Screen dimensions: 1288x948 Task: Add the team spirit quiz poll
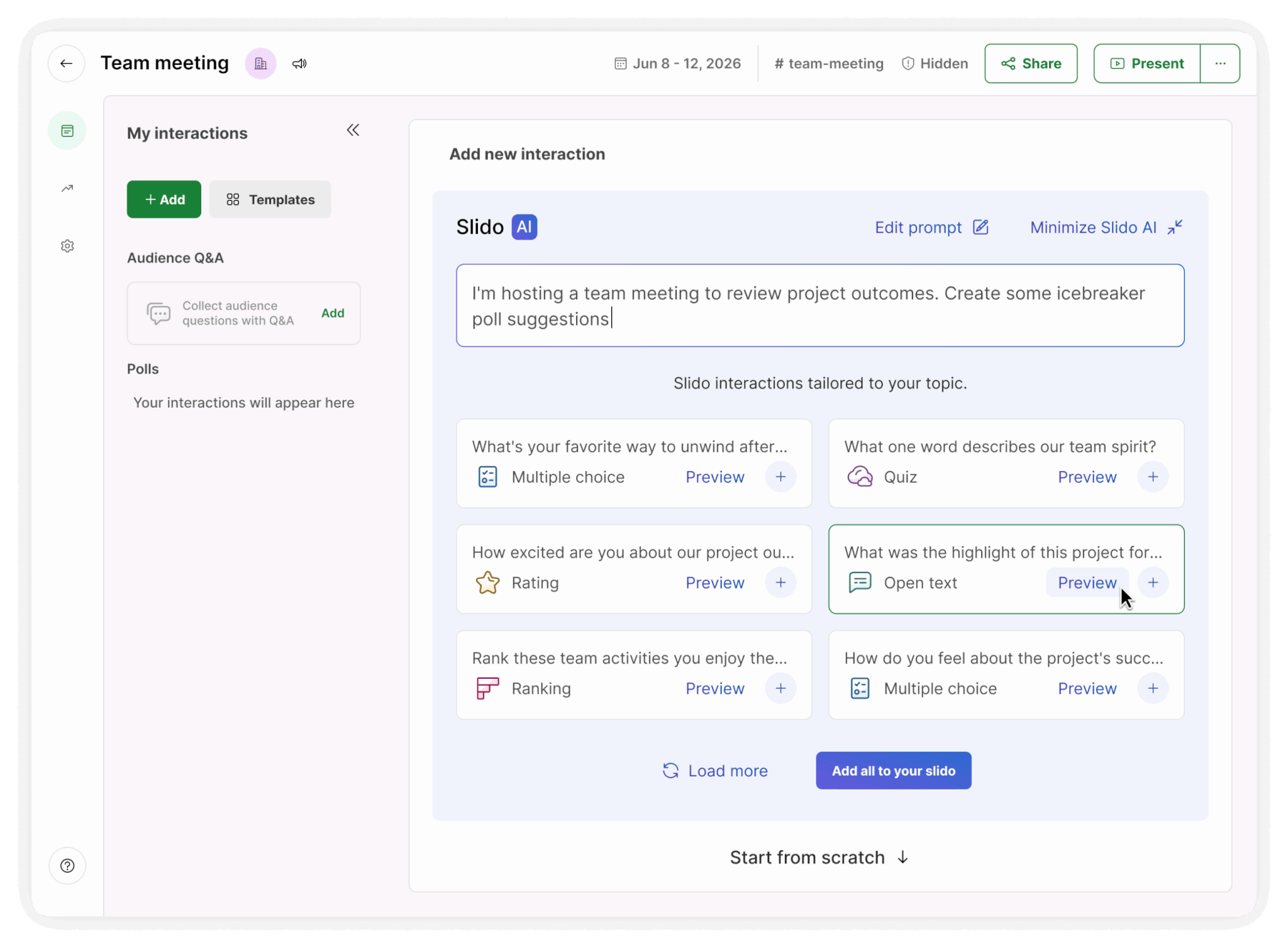(1153, 477)
